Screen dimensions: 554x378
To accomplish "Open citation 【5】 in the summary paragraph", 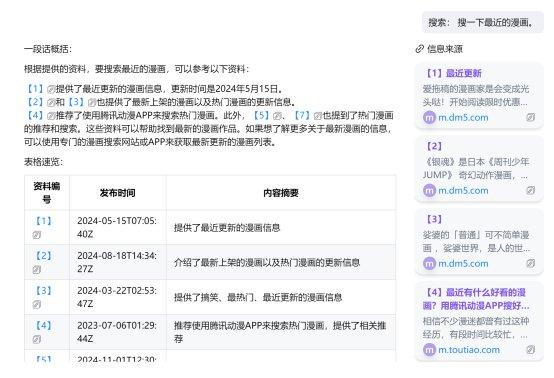I will [261, 115].
